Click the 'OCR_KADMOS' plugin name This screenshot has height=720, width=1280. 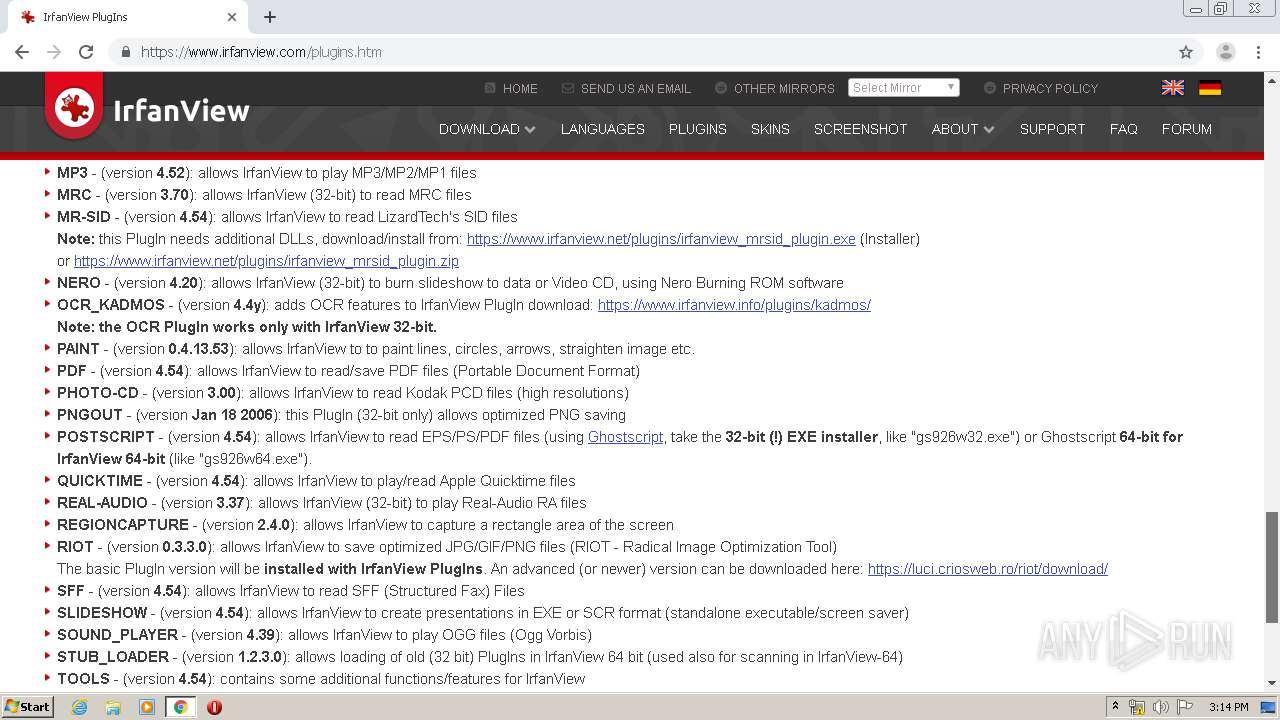[x=110, y=305]
